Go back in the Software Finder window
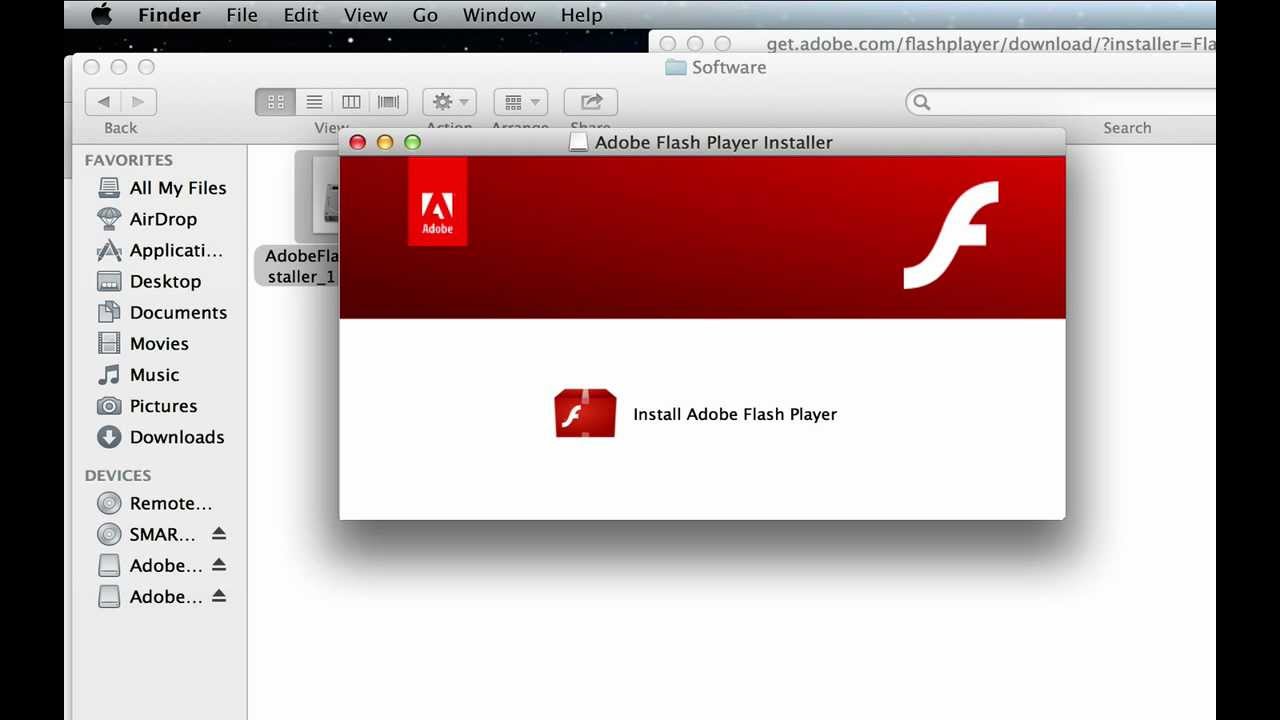 [103, 101]
